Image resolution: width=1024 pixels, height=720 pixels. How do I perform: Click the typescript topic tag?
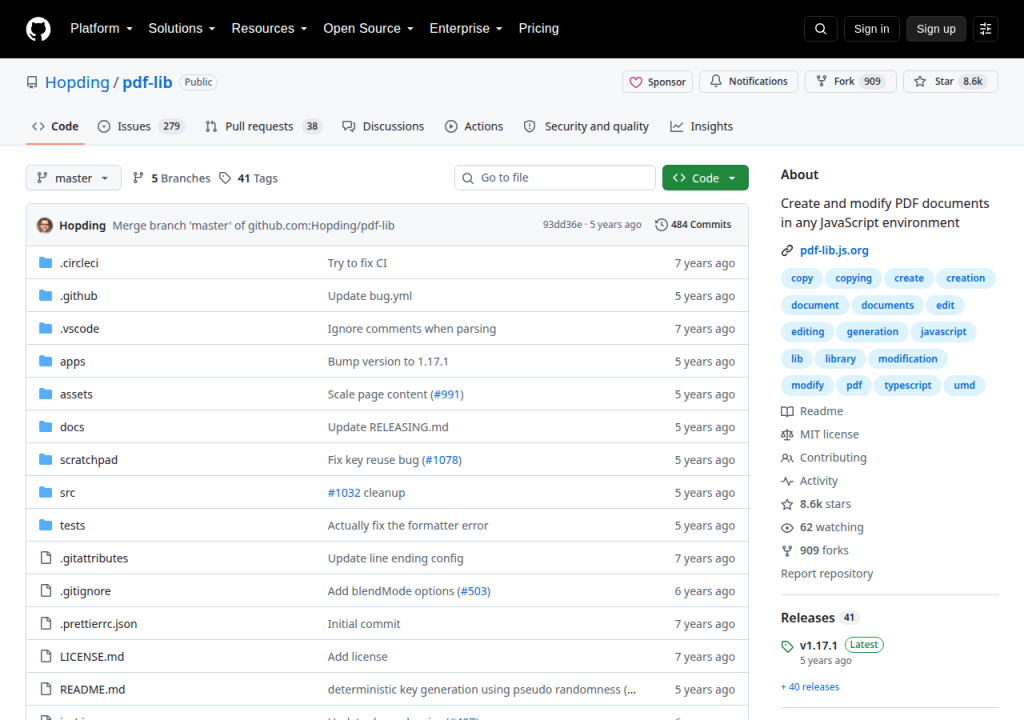point(908,385)
